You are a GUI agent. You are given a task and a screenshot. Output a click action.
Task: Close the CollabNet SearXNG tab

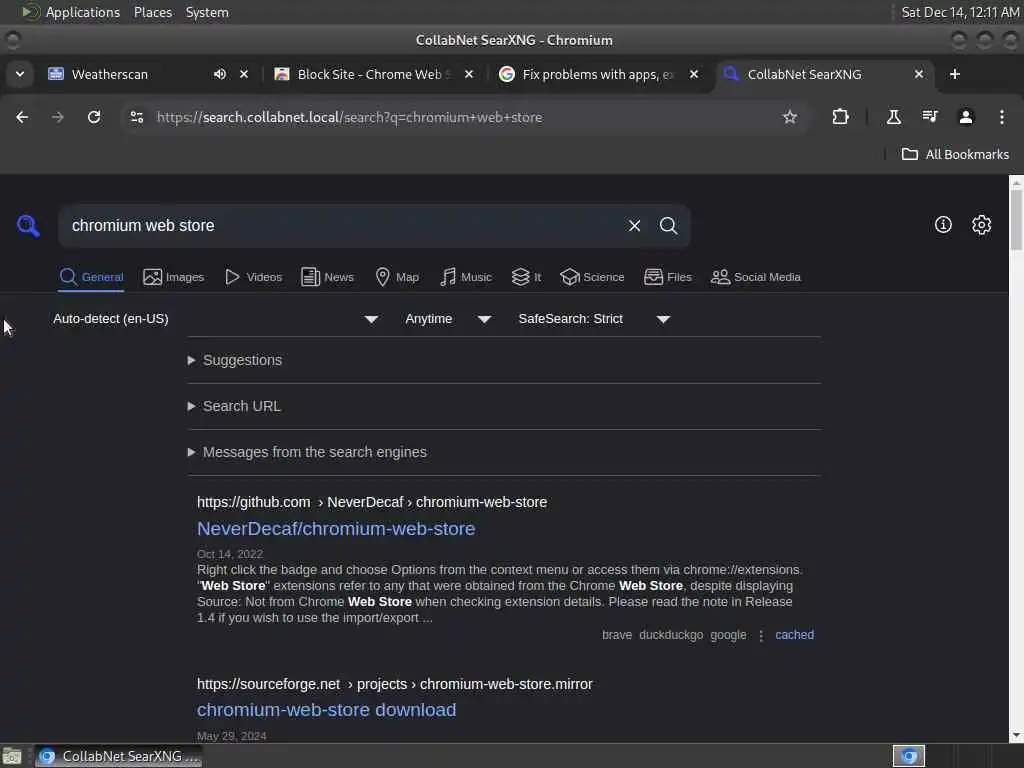(x=919, y=74)
